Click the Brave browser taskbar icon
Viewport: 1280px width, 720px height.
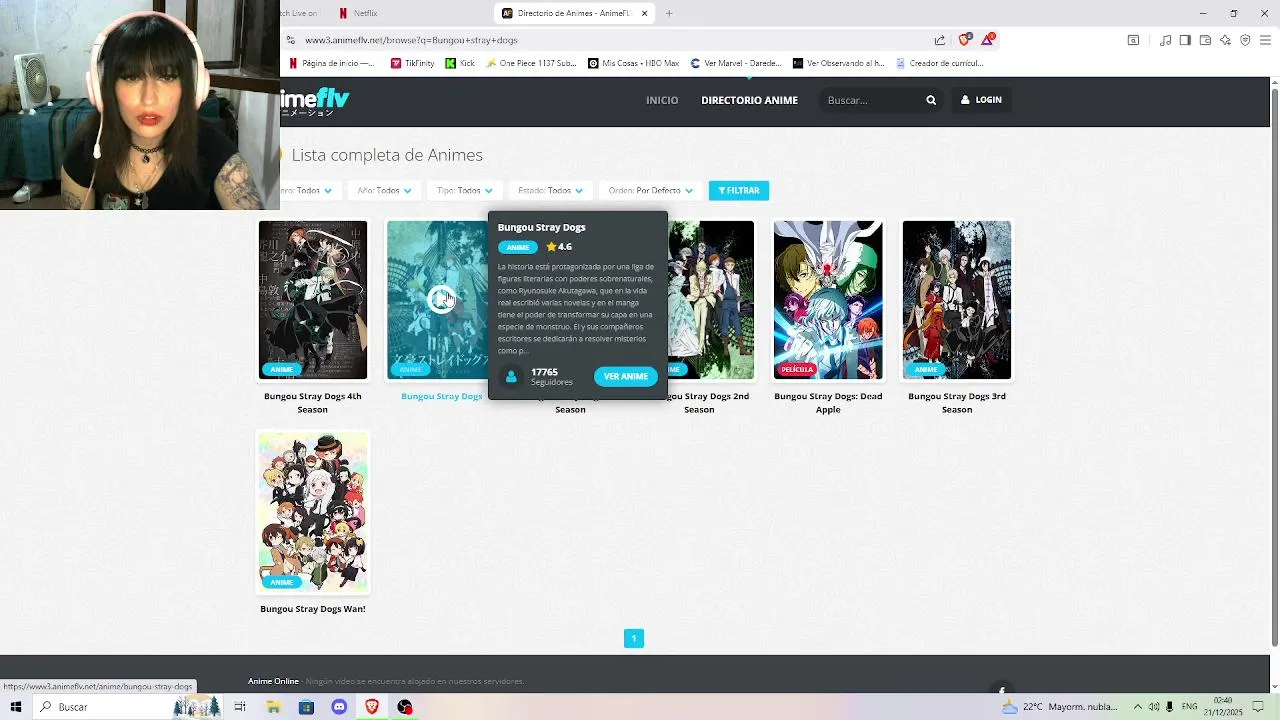pos(372,707)
